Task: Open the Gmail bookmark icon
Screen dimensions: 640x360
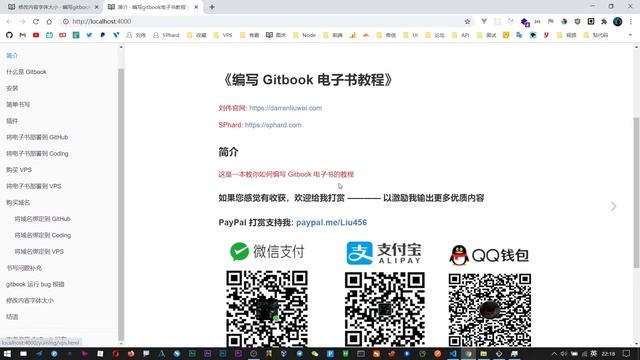Action: pyautogui.click(x=23, y=35)
